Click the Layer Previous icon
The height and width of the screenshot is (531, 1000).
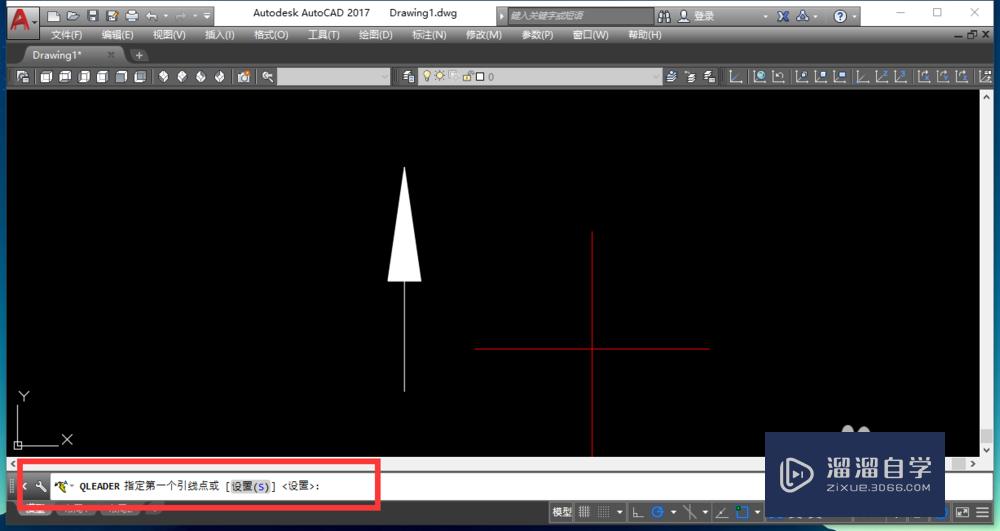point(690,76)
